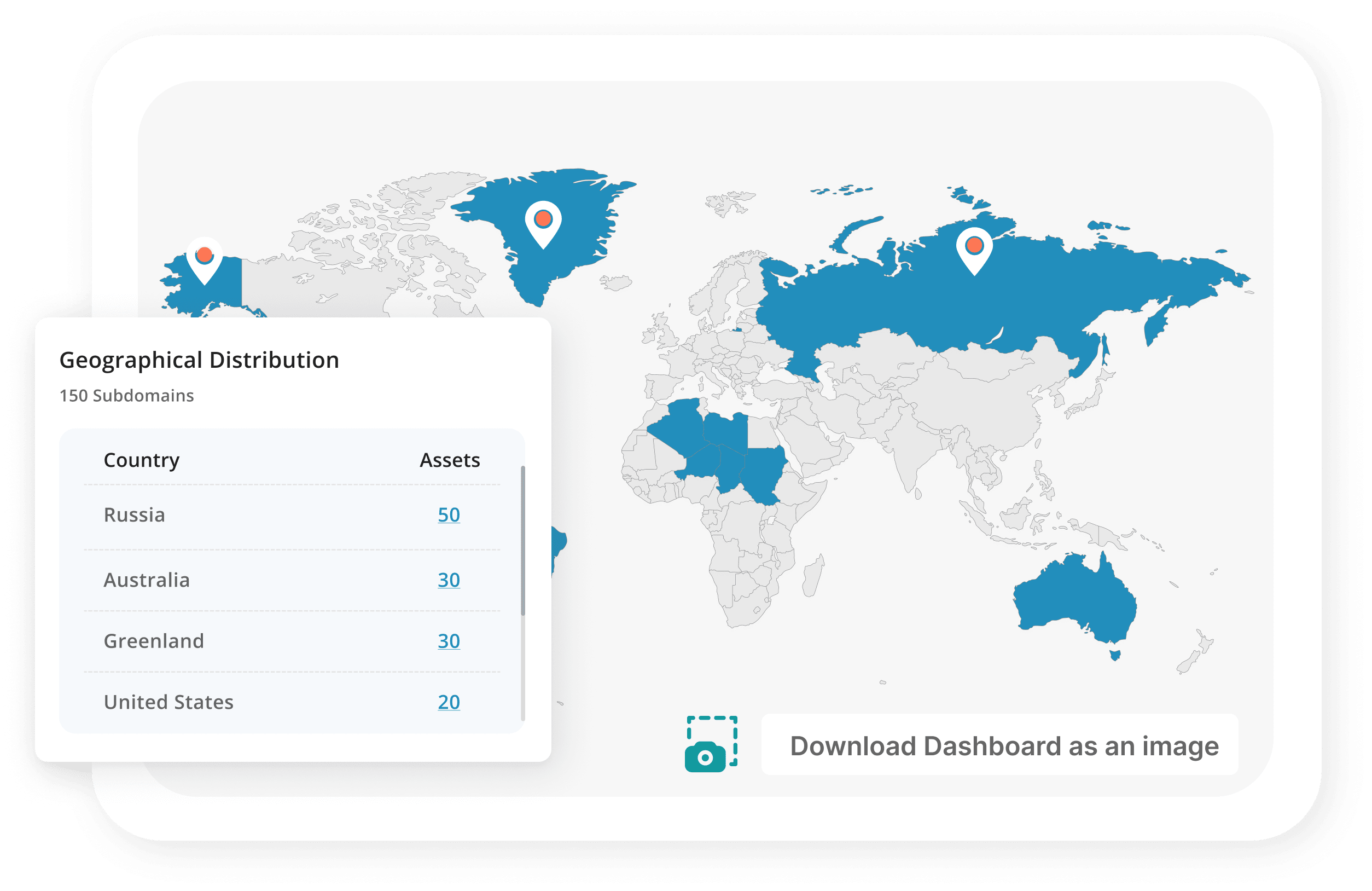Select the Greenland row label
The image size is (1372, 891).
[x=153, y=641]
